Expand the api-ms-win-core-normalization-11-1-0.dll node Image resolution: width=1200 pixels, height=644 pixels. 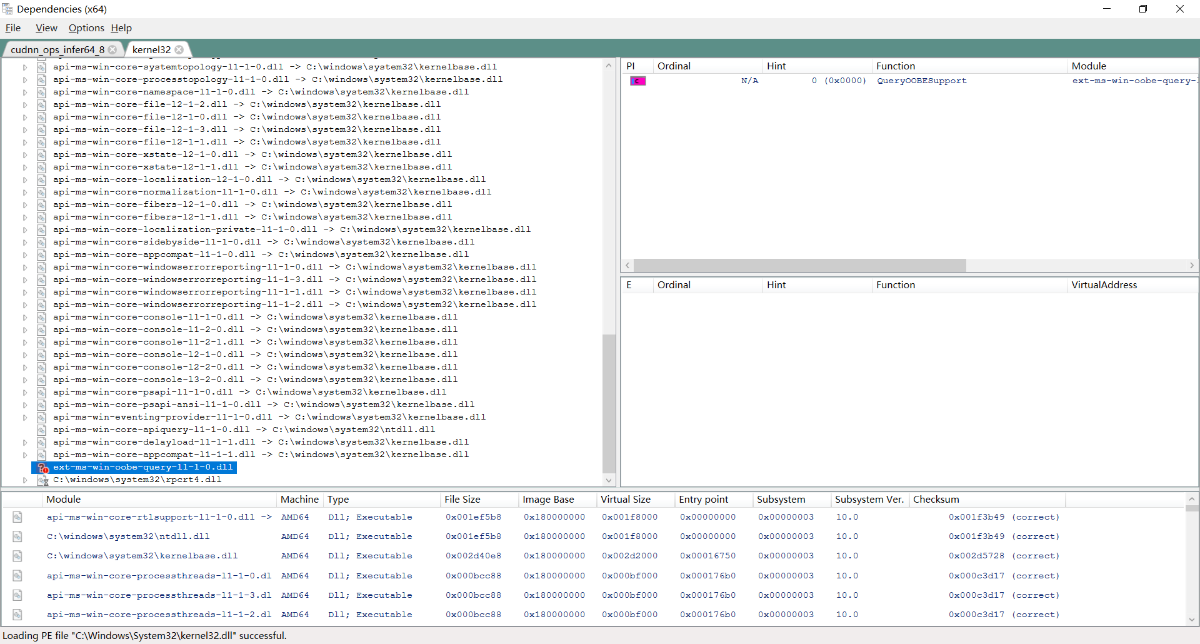(26, 192)
